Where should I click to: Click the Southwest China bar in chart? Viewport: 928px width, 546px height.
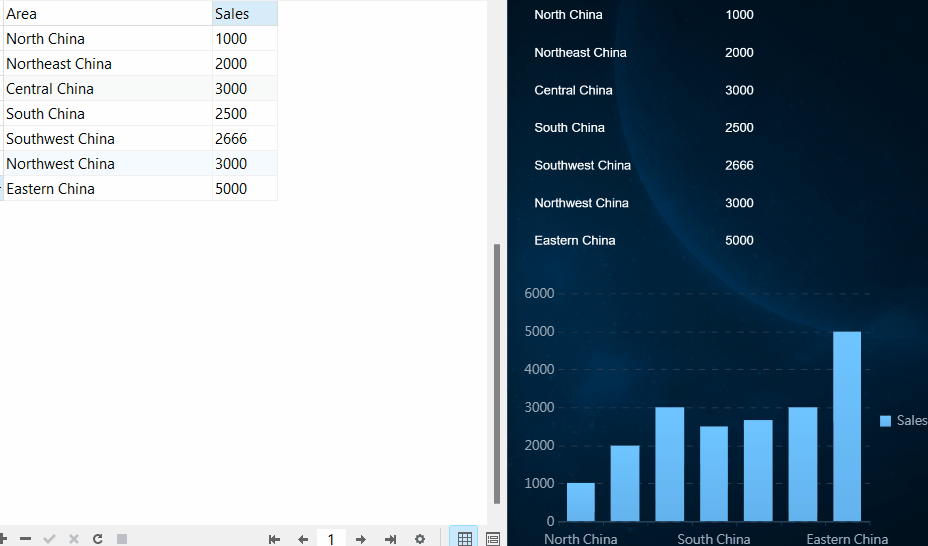point(758,471)
